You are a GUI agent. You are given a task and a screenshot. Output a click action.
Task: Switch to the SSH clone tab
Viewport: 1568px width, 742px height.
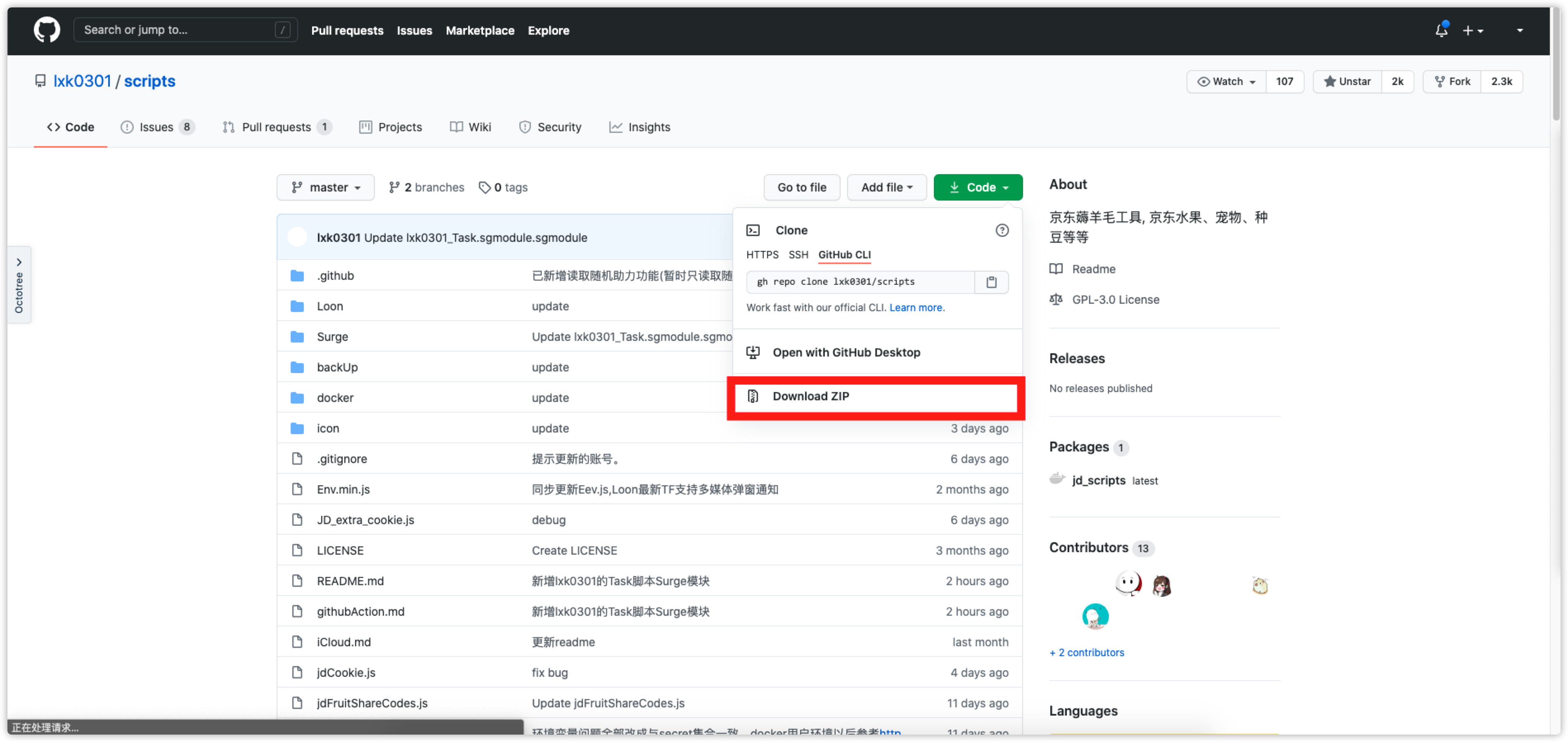pos(798,255)
